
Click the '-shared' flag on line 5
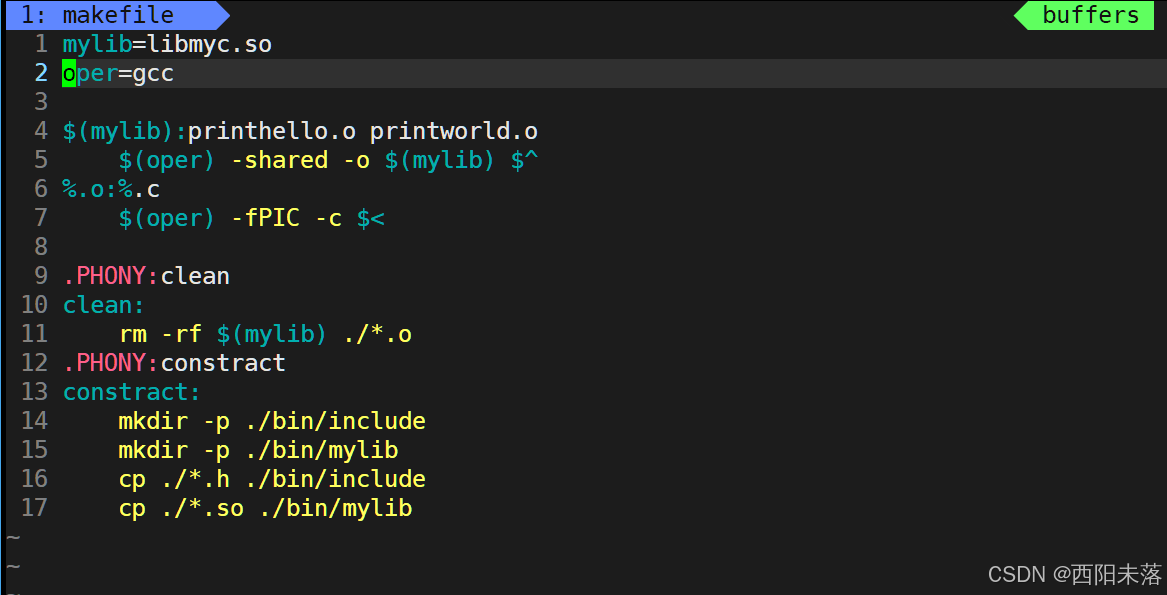tap(279, 160)
